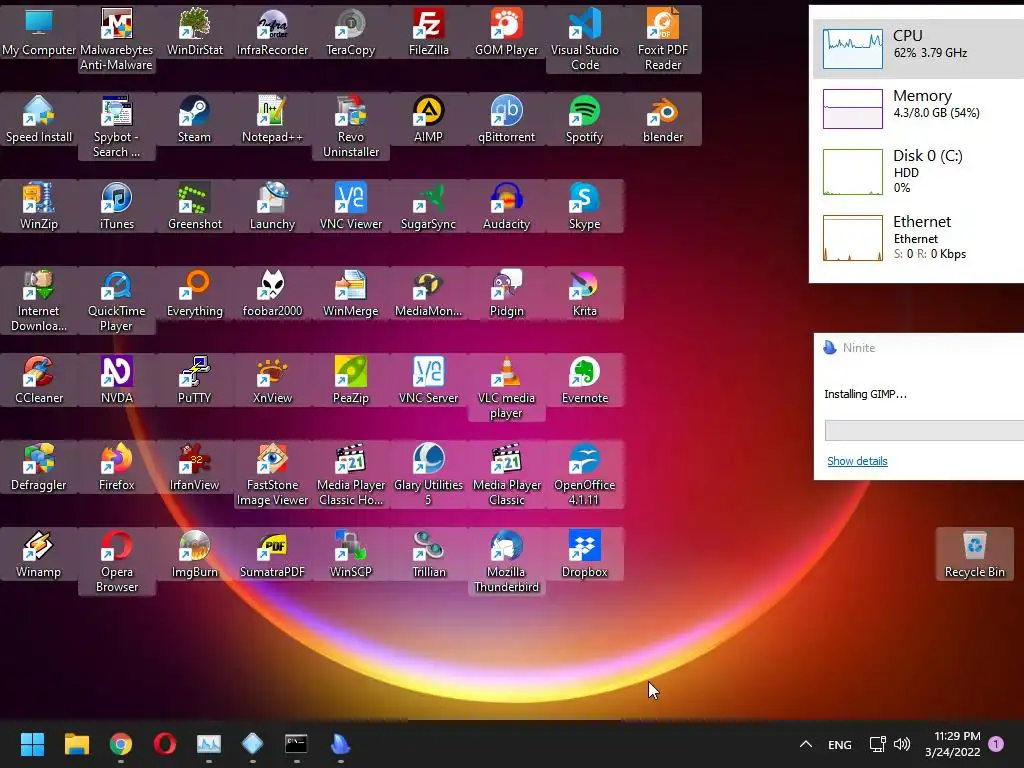This screenshot has height=768, width=1024.
Task: Open the ENG language switcher
Action: (839, 744)
